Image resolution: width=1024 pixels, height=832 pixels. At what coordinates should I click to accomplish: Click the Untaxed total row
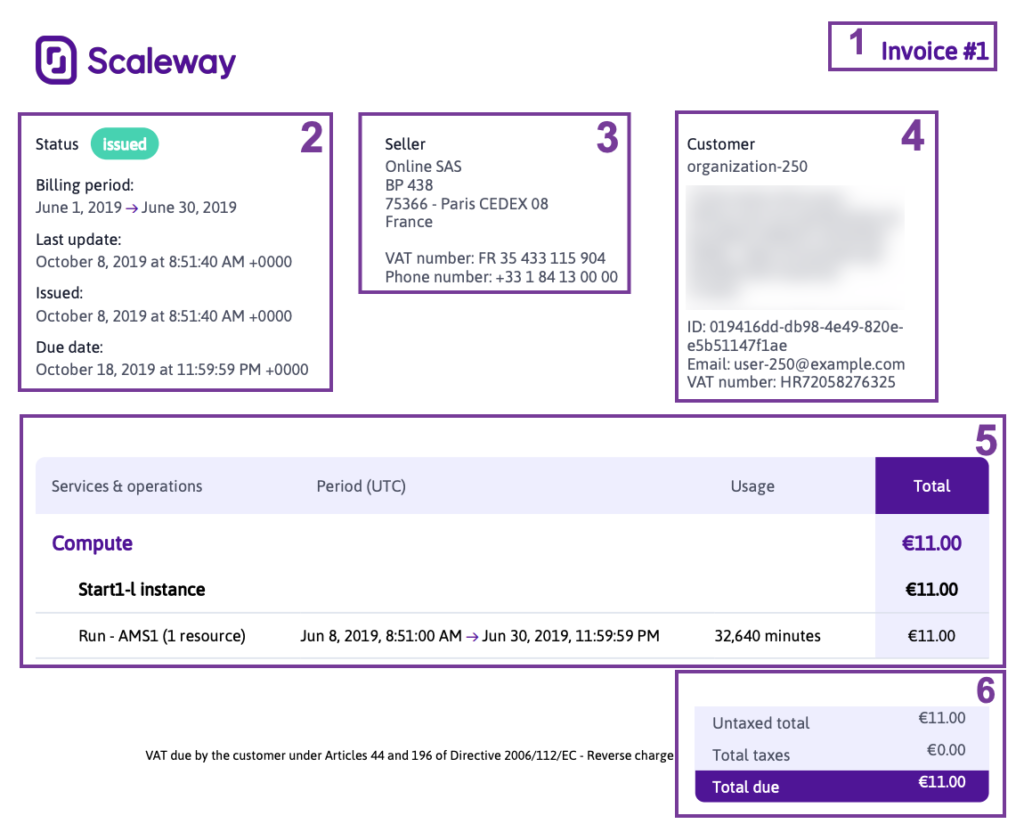[x=841, y=722]
